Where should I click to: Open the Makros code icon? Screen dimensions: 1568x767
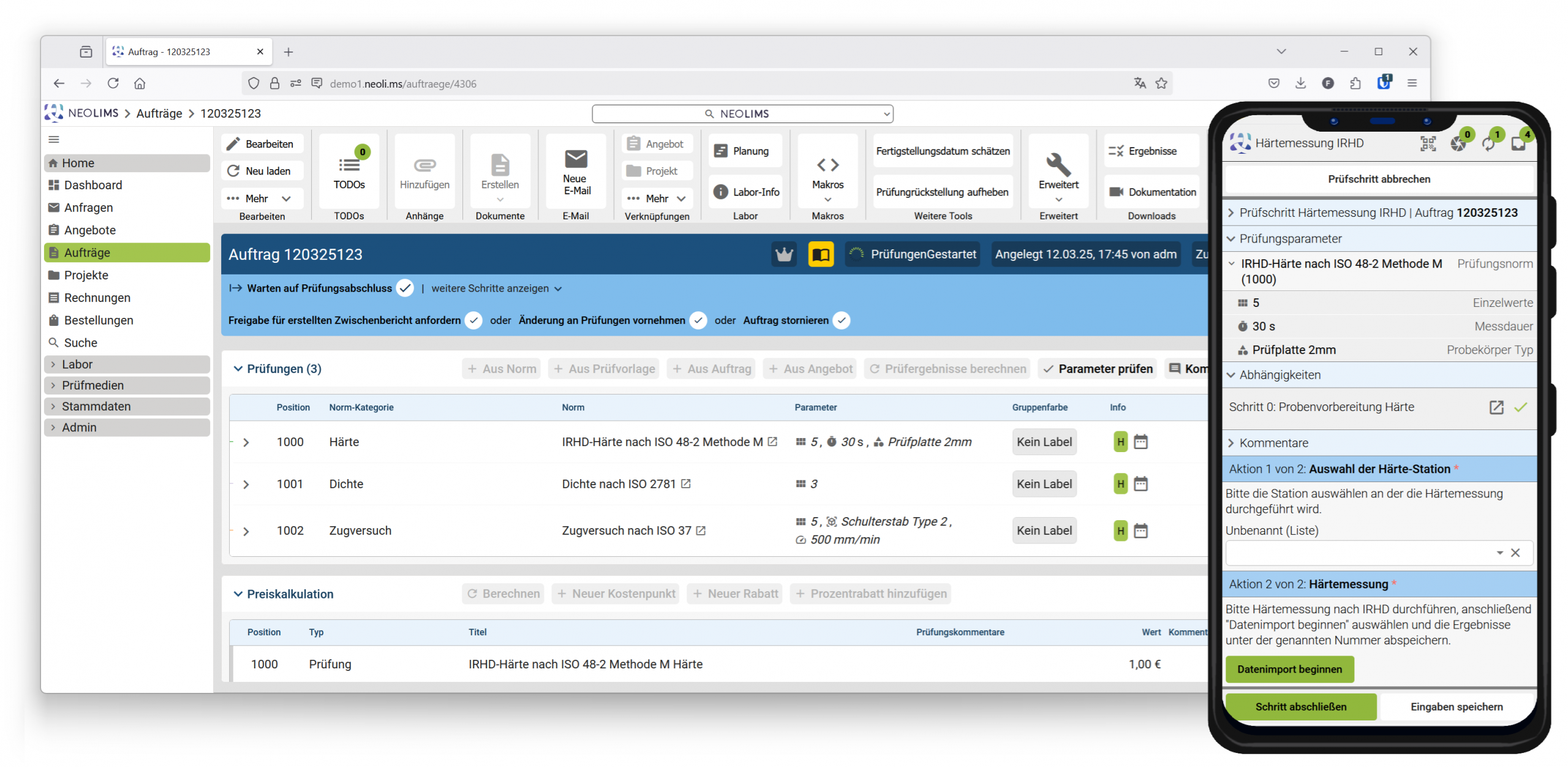[x=827, y=164]
